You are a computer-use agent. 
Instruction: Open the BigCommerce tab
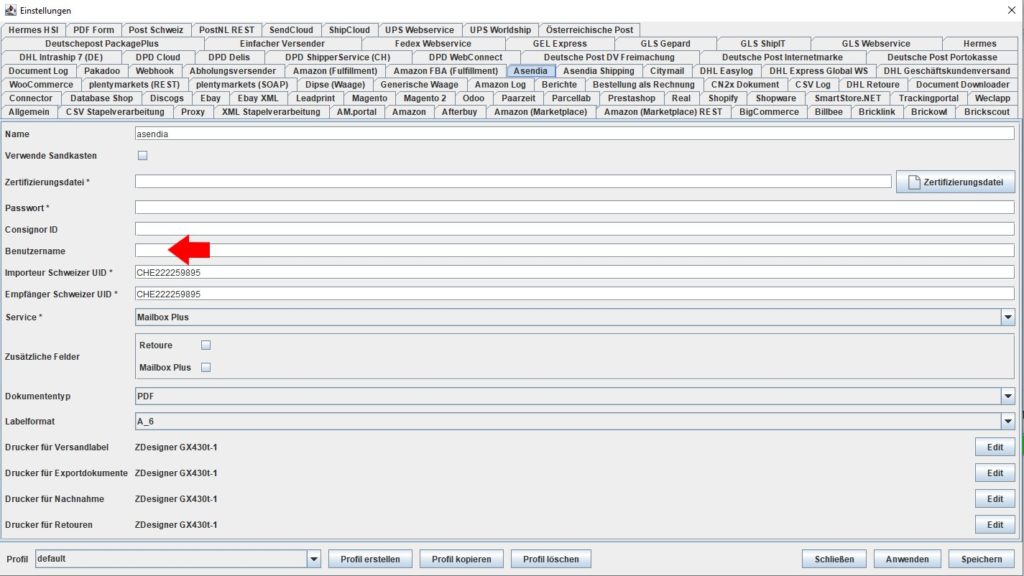(769, 112)
